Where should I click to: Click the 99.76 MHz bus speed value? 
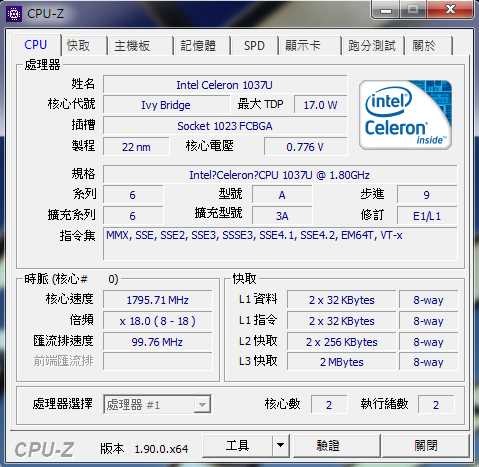(x=157, y=342)
